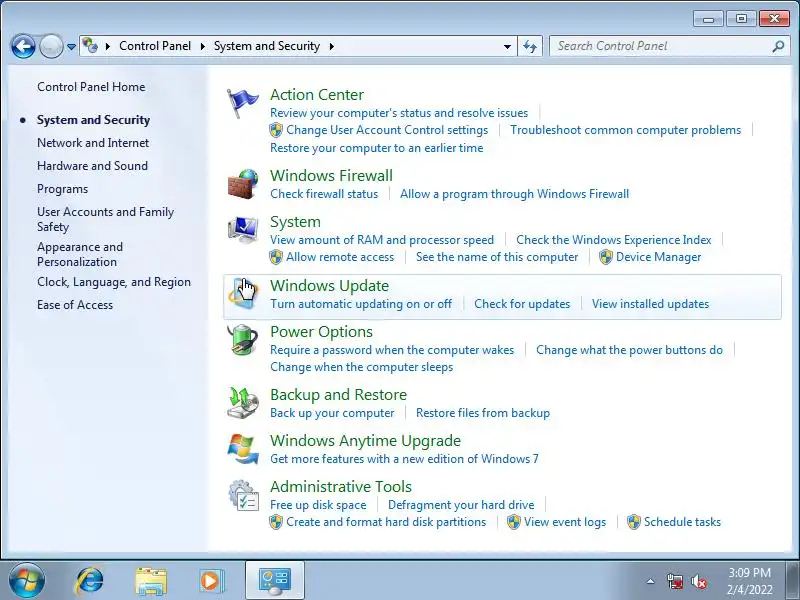Open the System monitor icon

click(x=243, y=230)
